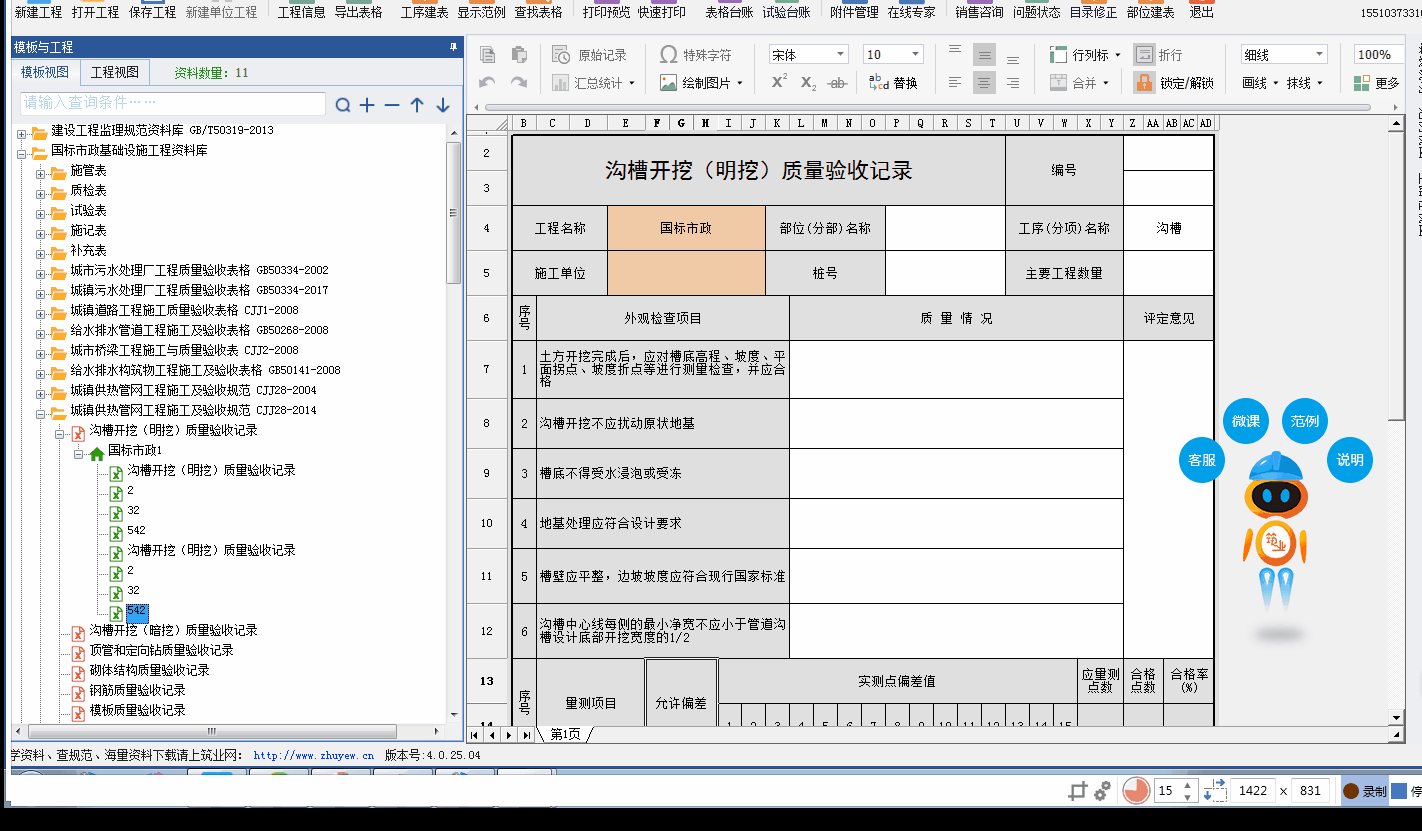Click the search input field 请输入查询条件
1422x831 pixels.
[x=172, y=103]
